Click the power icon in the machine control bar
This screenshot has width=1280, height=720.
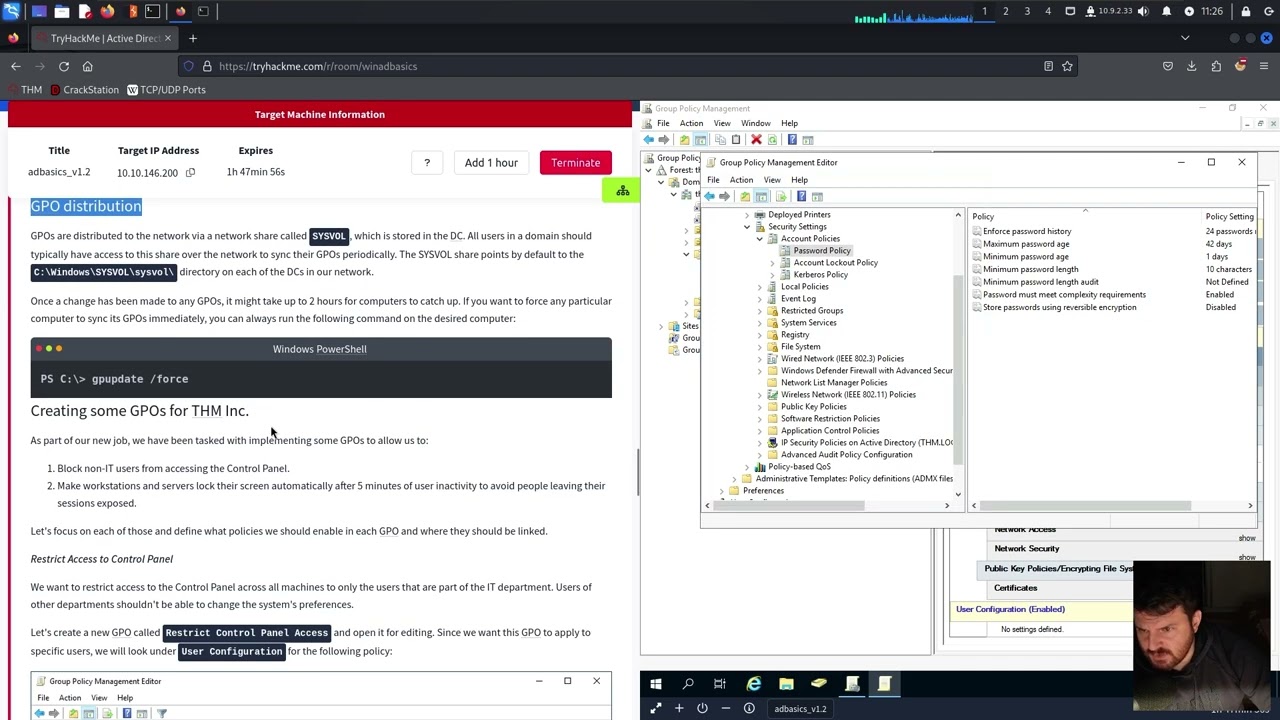[702, 708]
